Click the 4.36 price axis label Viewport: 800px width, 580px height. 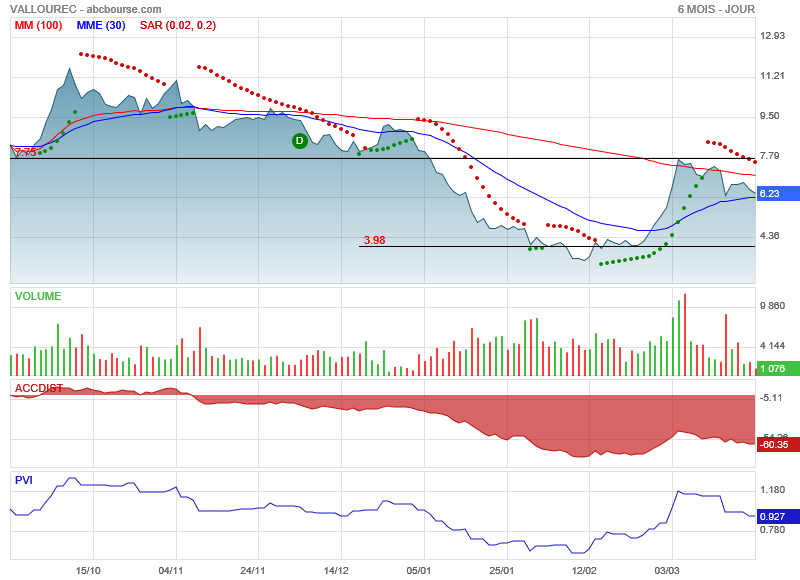click(770, 236)
